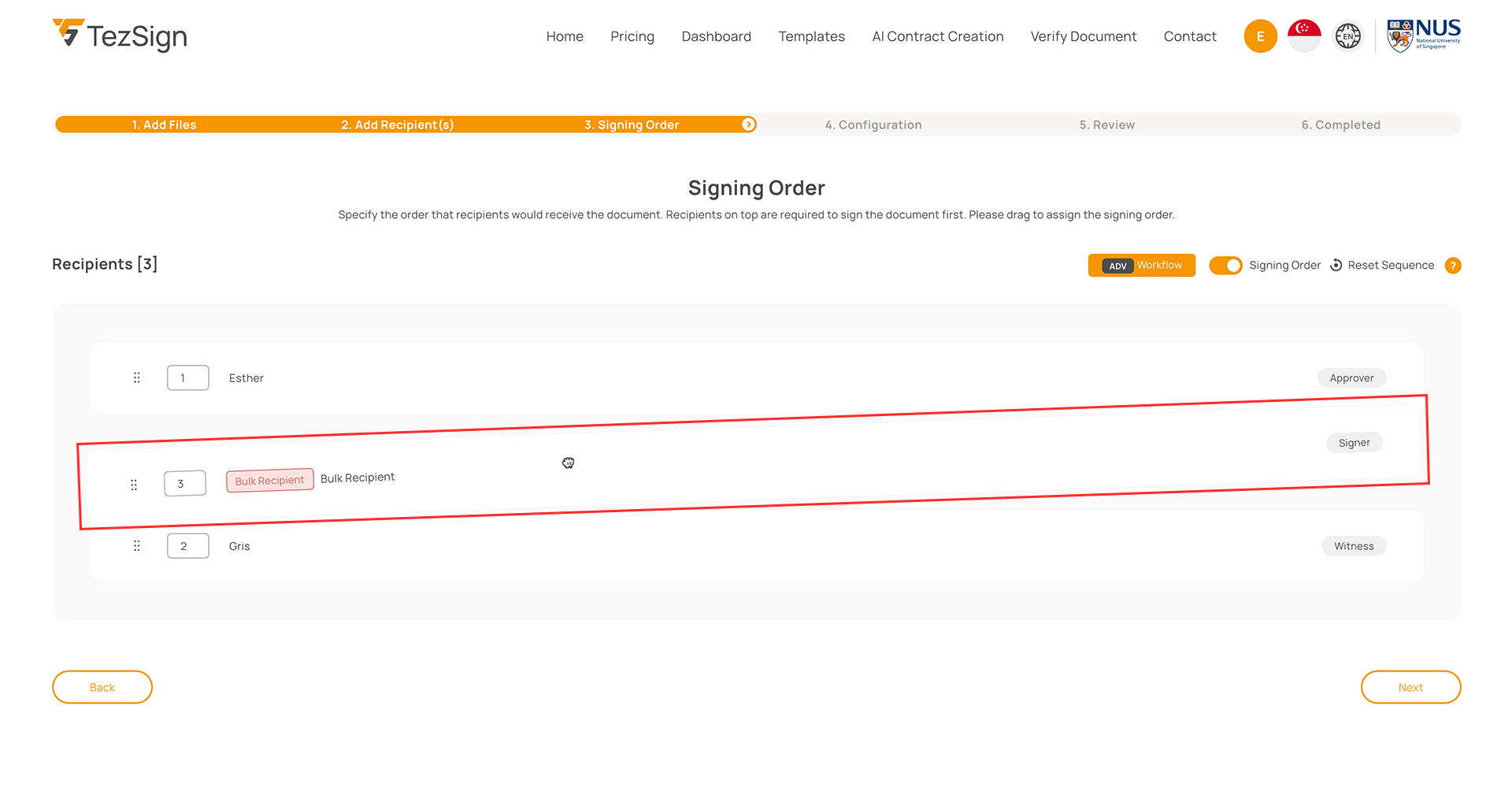
Task: Click the orange help question mark icon
Action: pyautogui.click(x=1453, y=266)
